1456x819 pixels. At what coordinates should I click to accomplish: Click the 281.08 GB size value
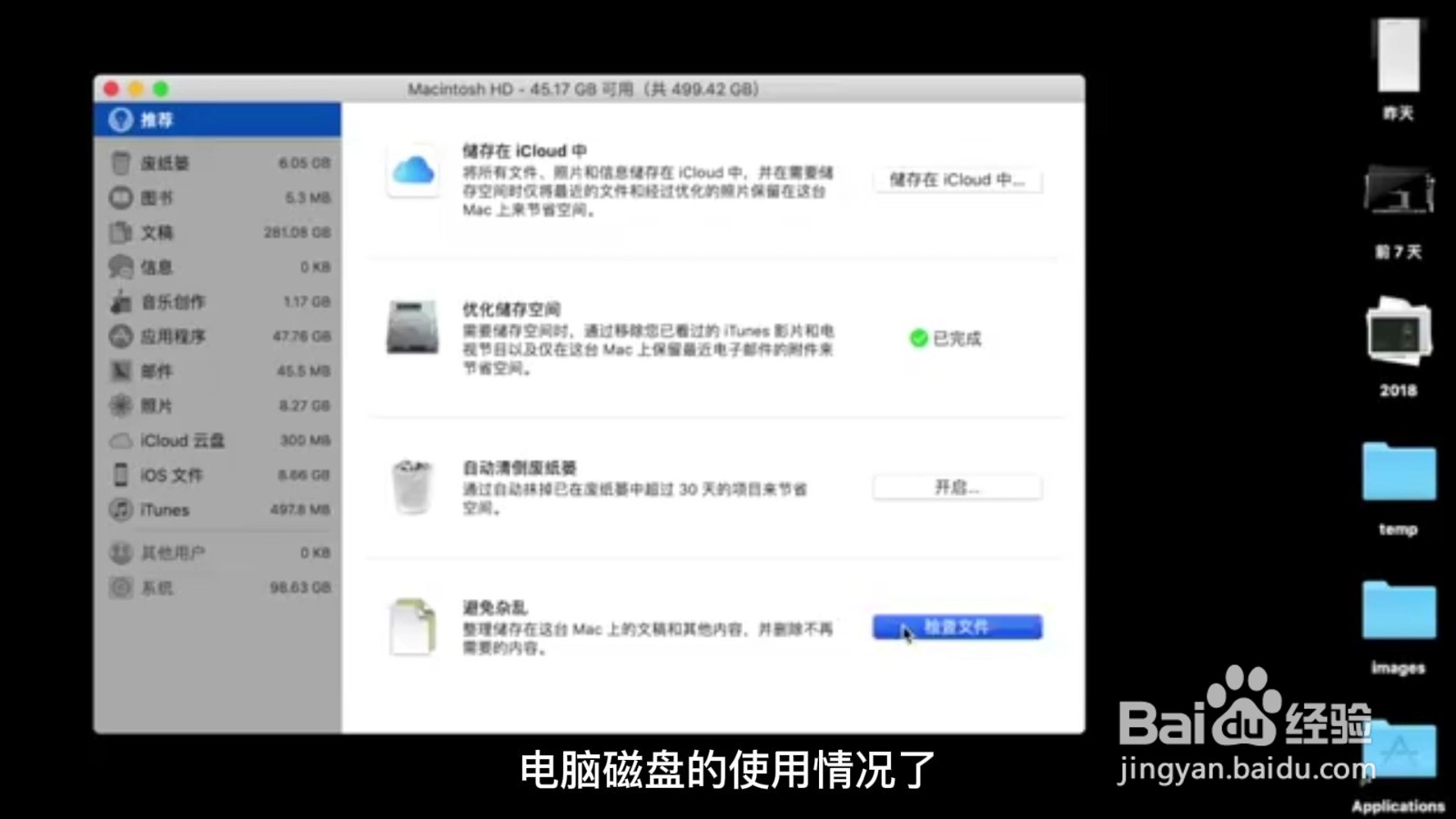tap(298, 233)
